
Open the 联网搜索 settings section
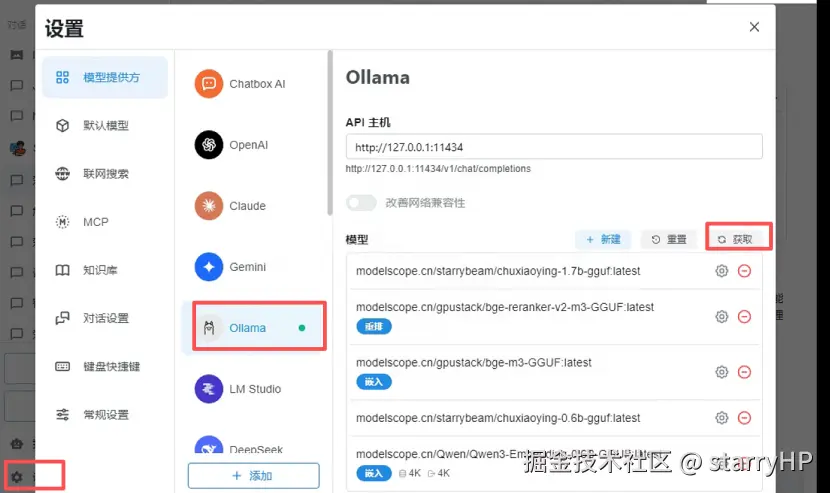tap(105, 174)
